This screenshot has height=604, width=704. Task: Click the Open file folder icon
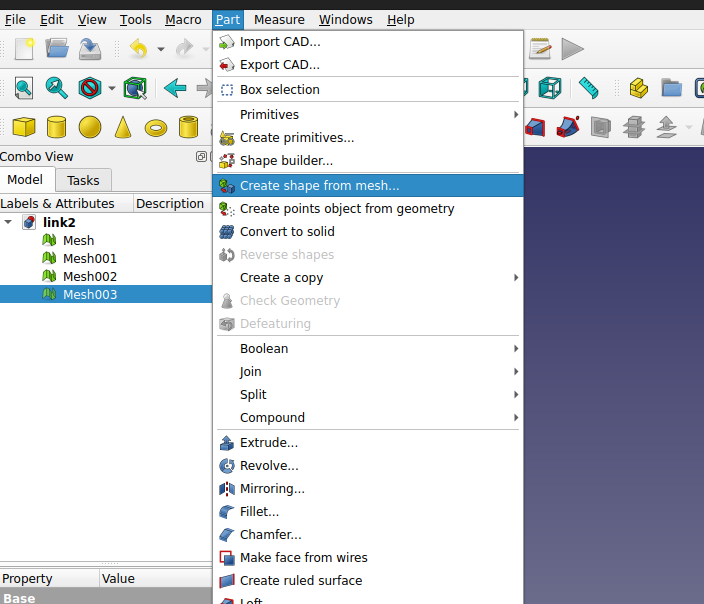57,48
